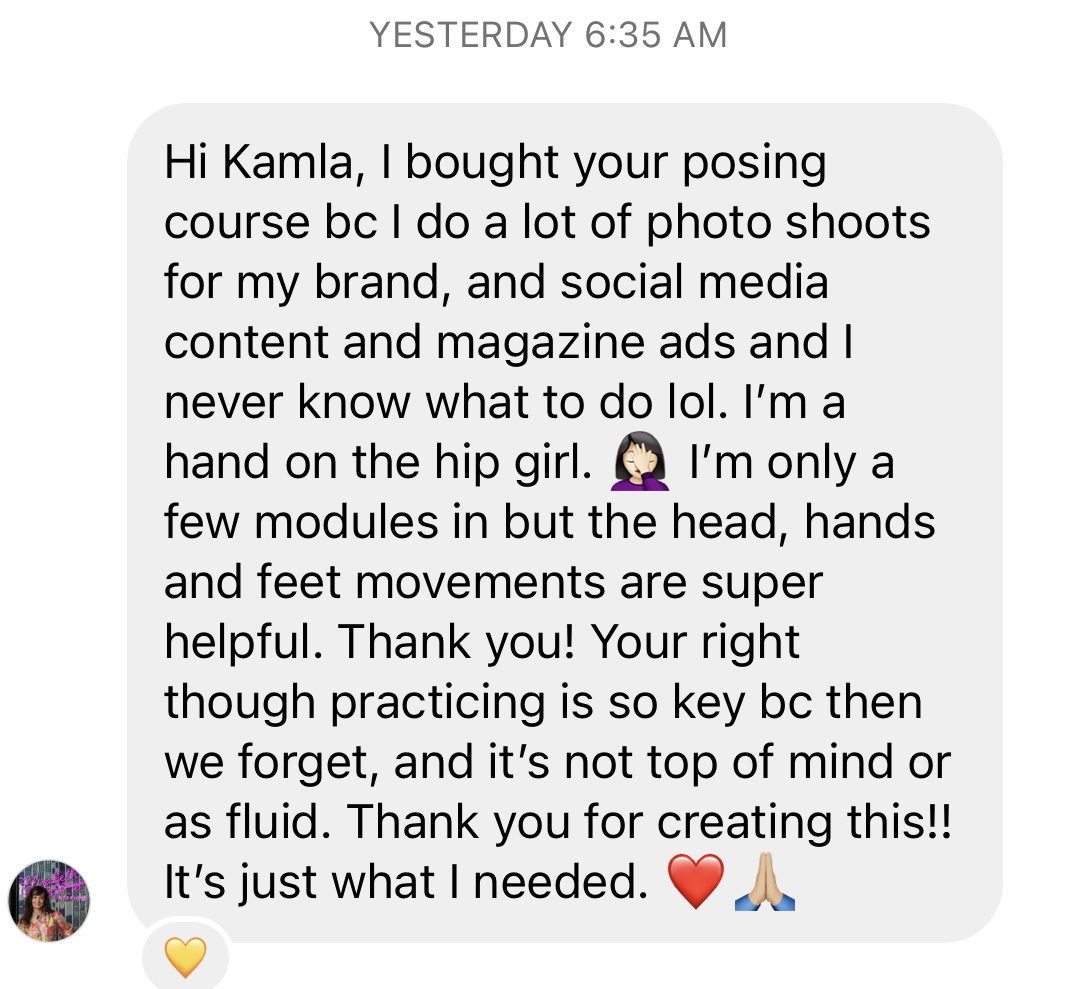Click the words 'social media' in message
The width and height of the screenshot is (1087, 989).
pyautogui.click(x=694, y=283)
